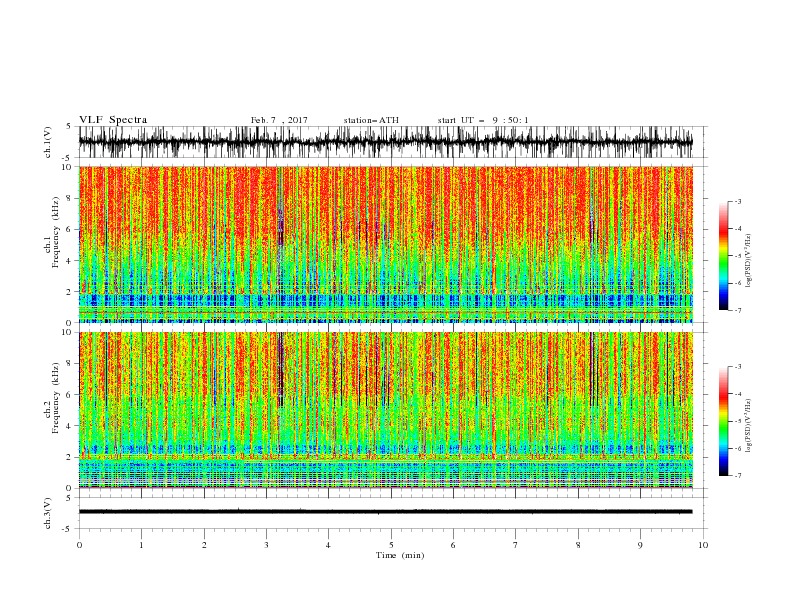The width and height of the screenshot is (792, 612).
Task: Click the time axis tick "9"
Action: (x=640, y=545)
